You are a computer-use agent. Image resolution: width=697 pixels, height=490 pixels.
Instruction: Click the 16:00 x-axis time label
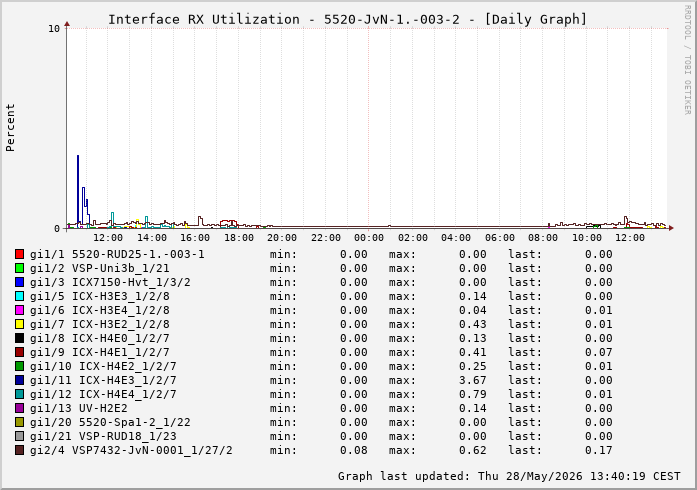[x=195, y=238]
